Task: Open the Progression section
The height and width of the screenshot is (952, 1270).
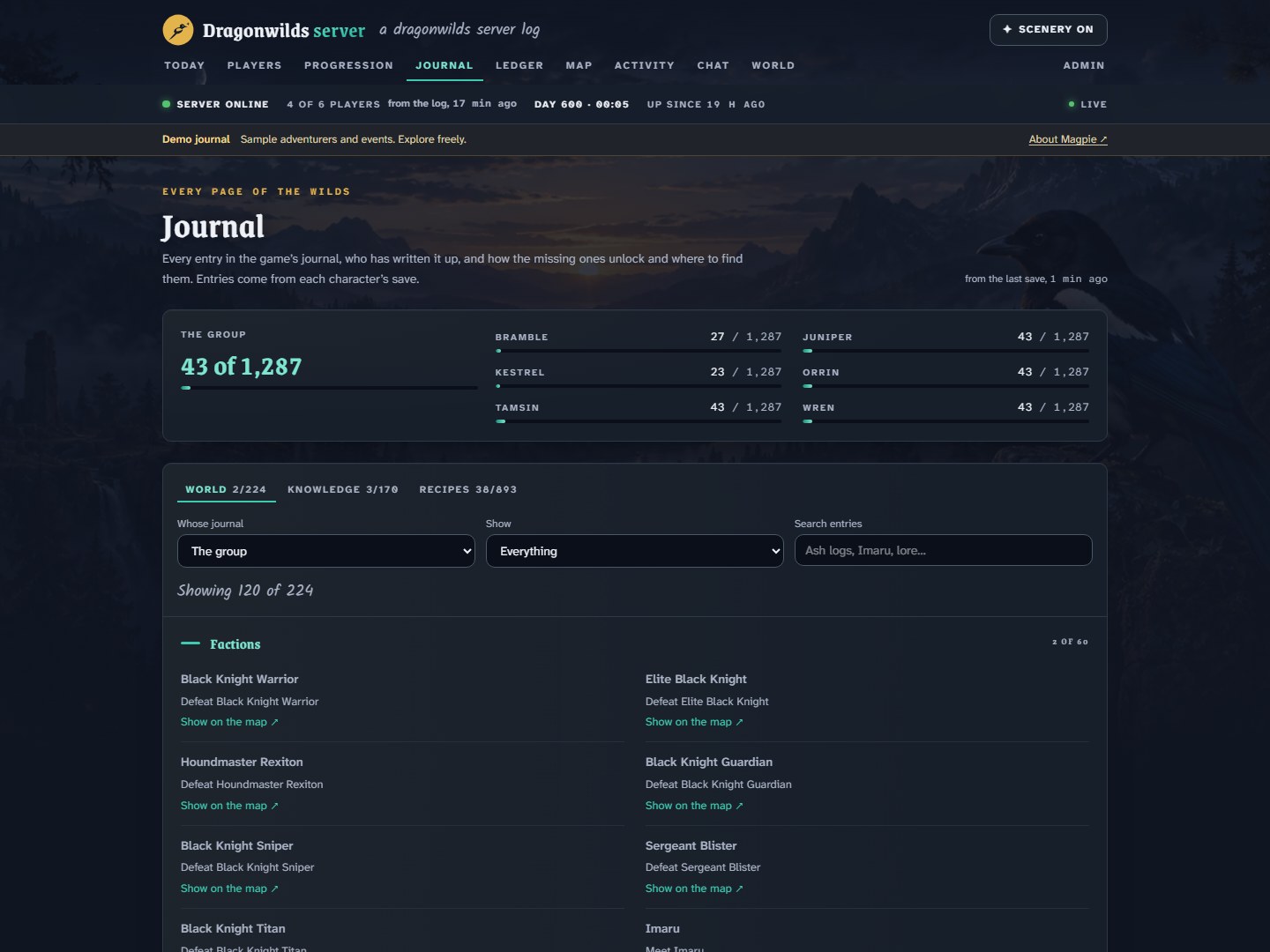Action: point(348,65)
